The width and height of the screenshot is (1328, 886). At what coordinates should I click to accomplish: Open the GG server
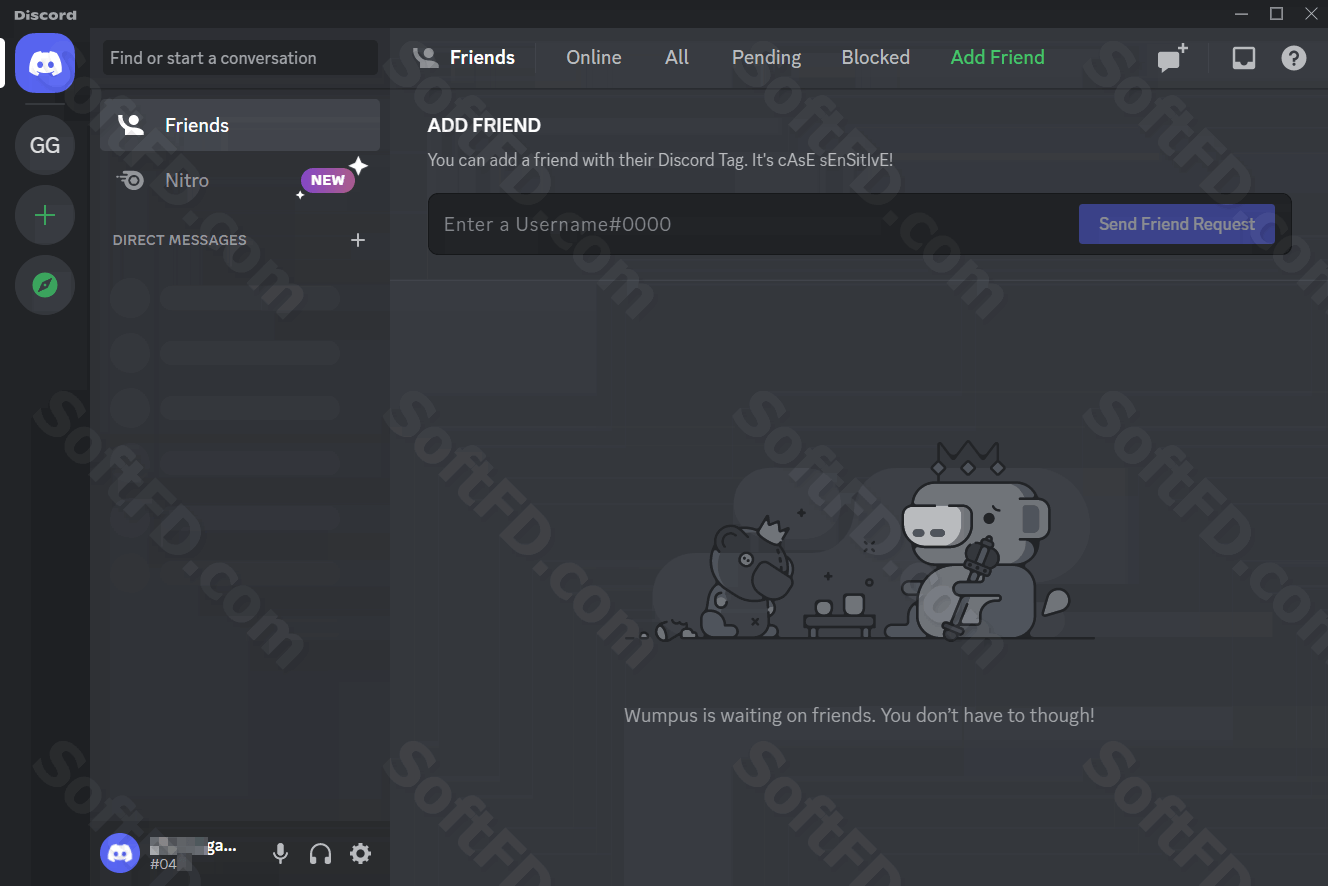pos(45,145)
